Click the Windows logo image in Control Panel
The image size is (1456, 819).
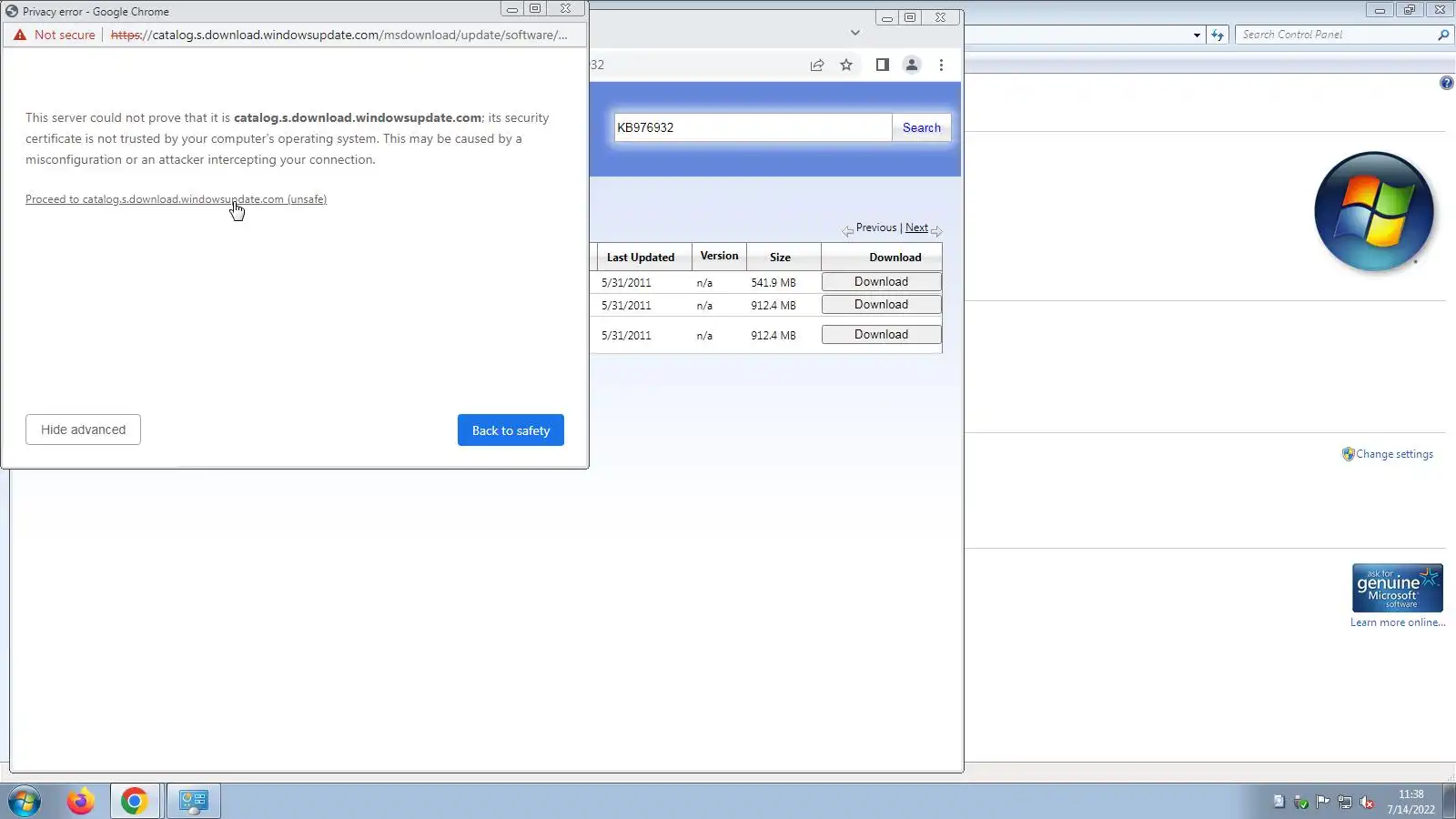click(x=1373, y=211)
